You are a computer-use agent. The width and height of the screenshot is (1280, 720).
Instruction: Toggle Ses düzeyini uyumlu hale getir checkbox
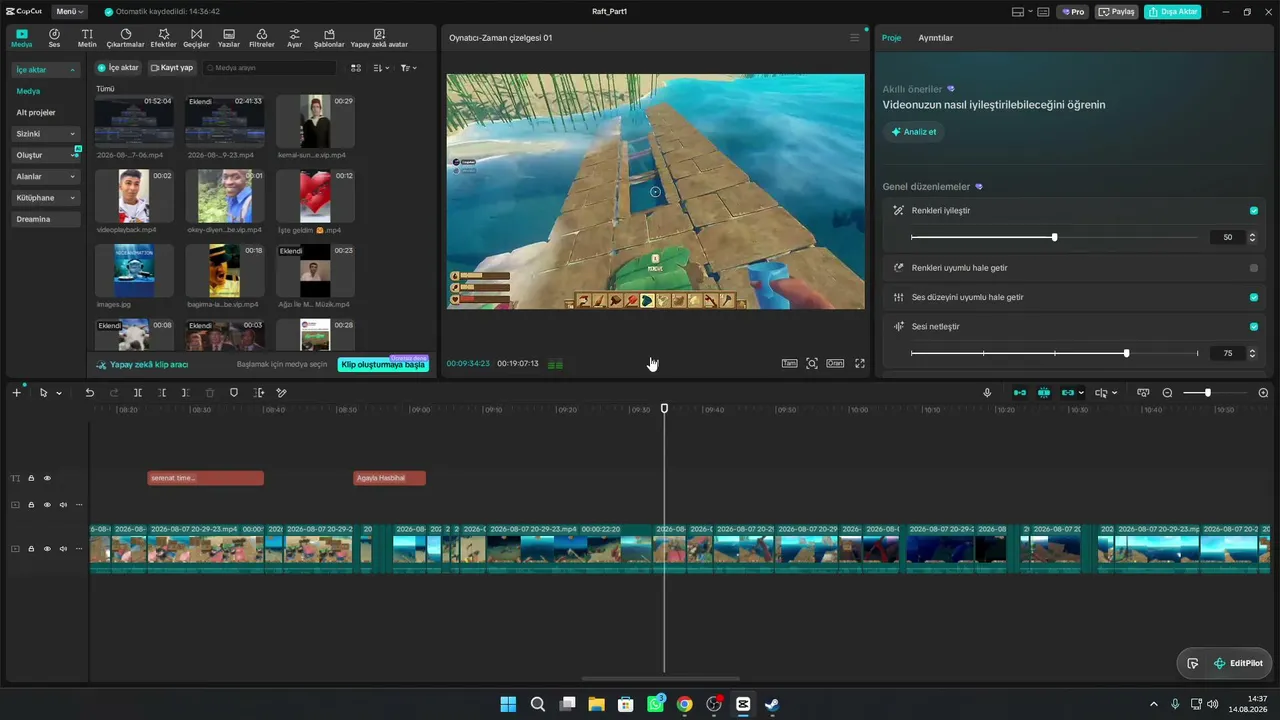click(x=1254, y=297)
